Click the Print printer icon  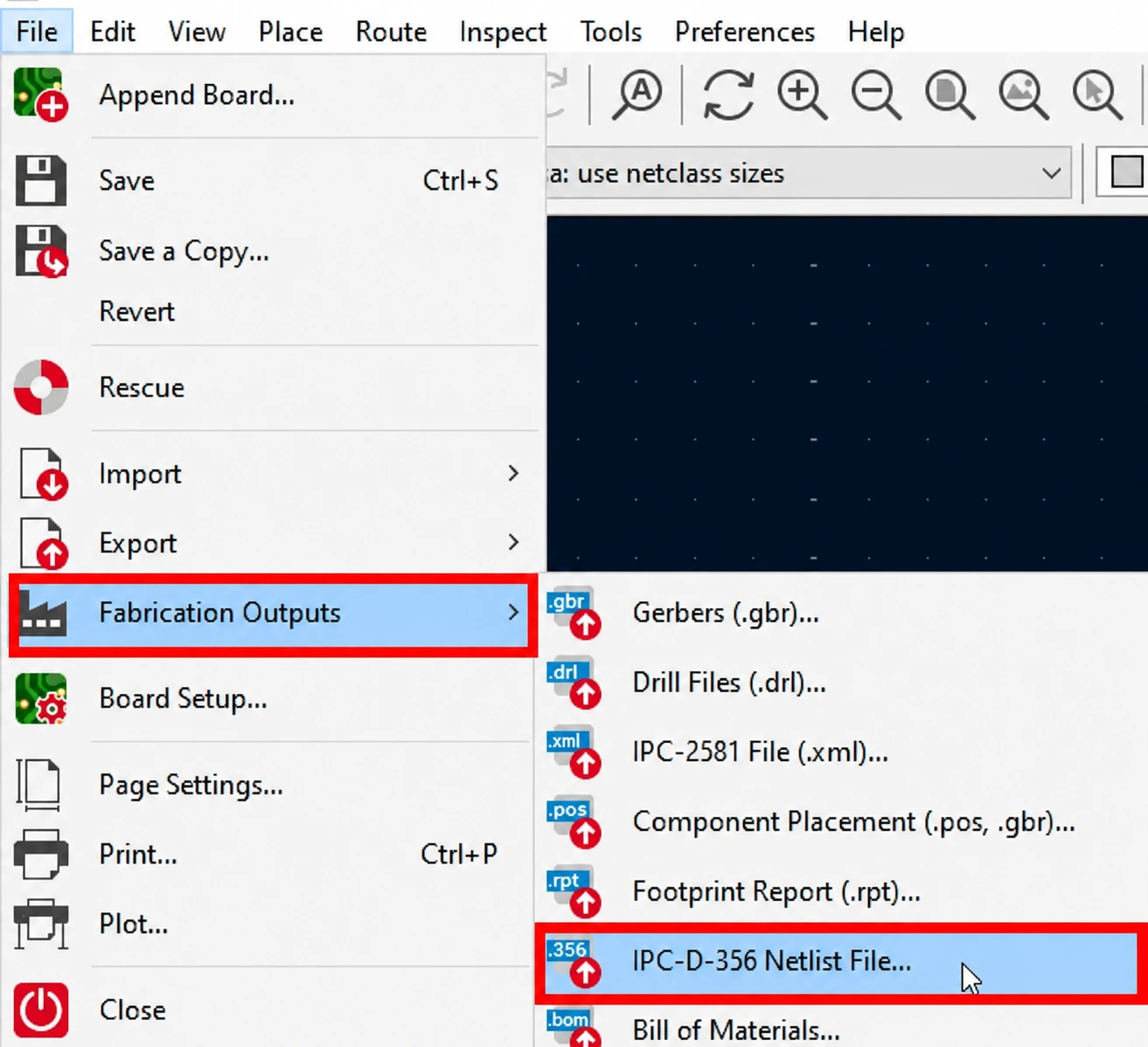pos(40,854)
